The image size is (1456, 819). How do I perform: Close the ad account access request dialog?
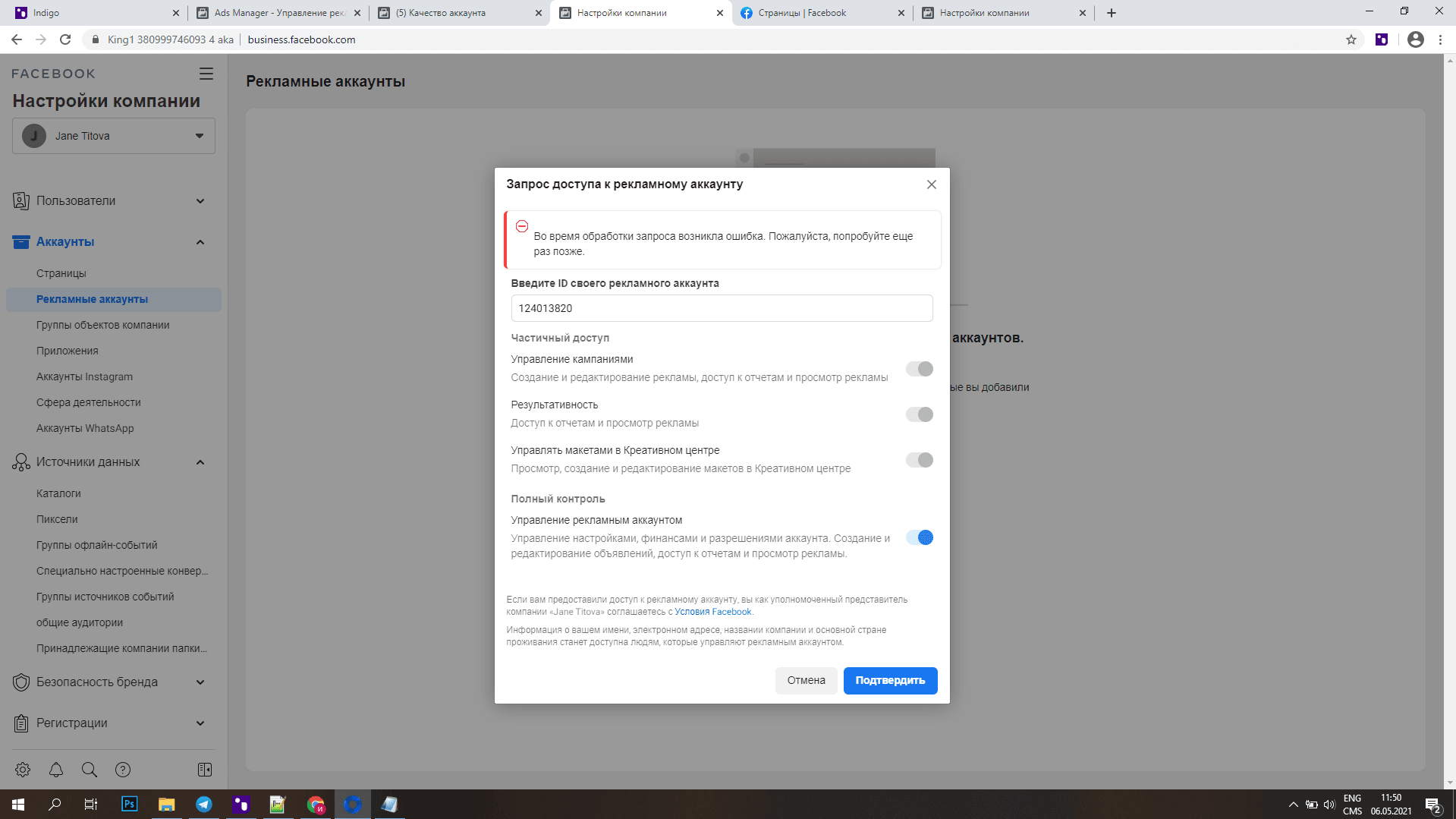[931, 184]
